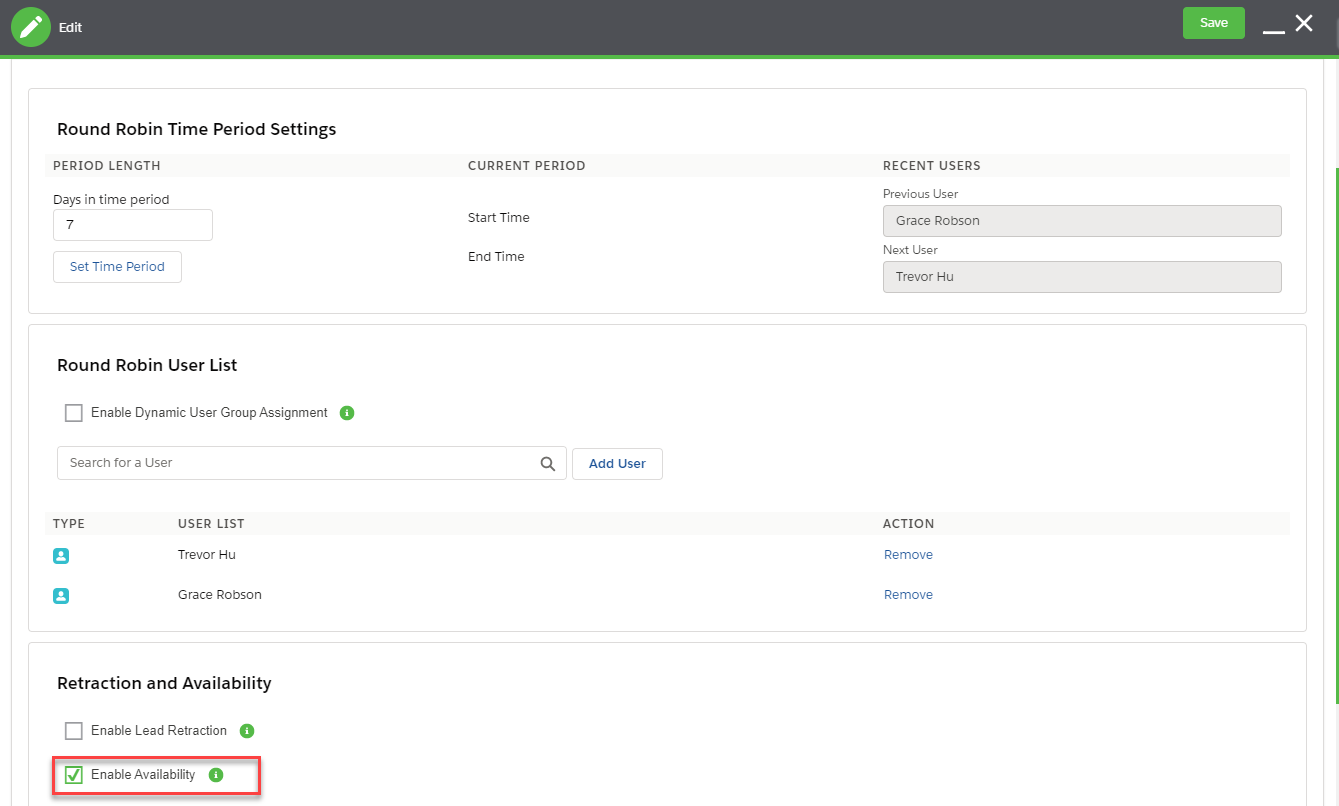Enable Dynamic User Group Assignment
Screen dimensions: 1339x806
pos(73,412)
